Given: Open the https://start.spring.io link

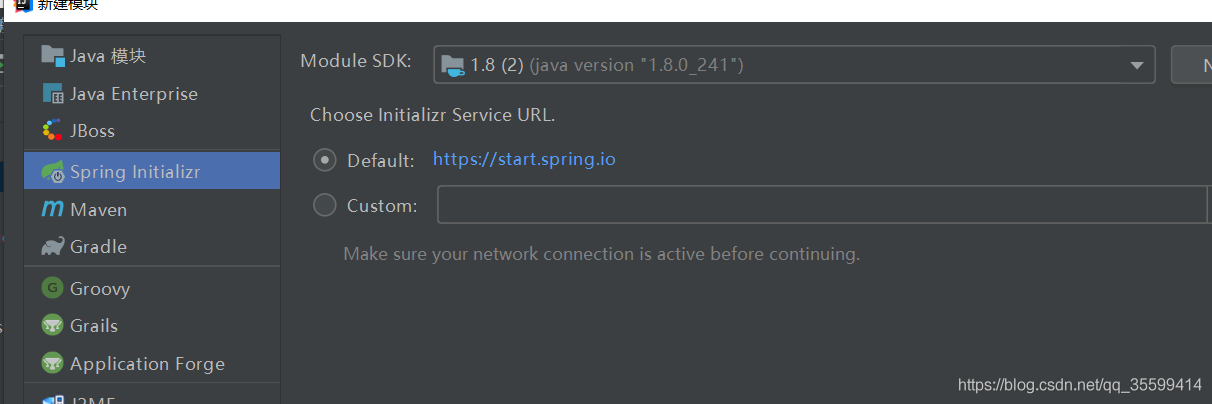Looking at the screenshot, I should coord(524,159).
